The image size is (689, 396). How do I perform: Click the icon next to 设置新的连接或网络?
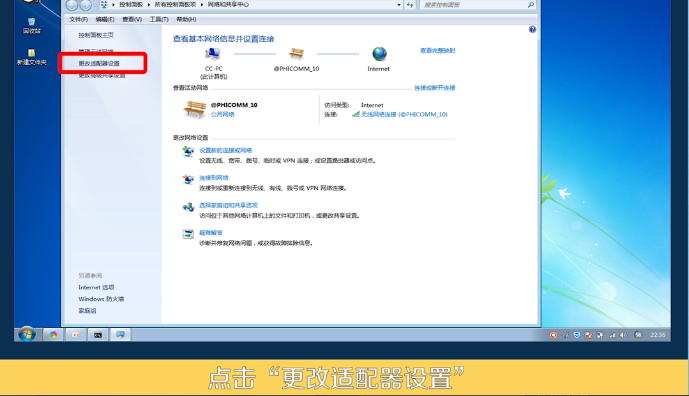188,152
